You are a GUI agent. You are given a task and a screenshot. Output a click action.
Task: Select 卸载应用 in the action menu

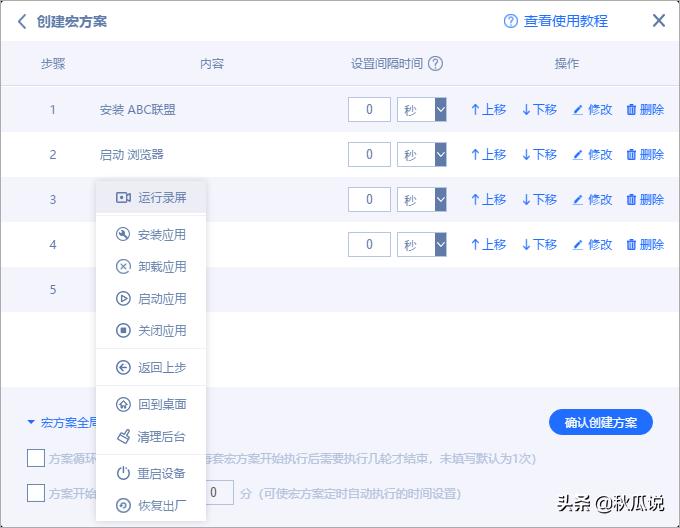(151, 267)
